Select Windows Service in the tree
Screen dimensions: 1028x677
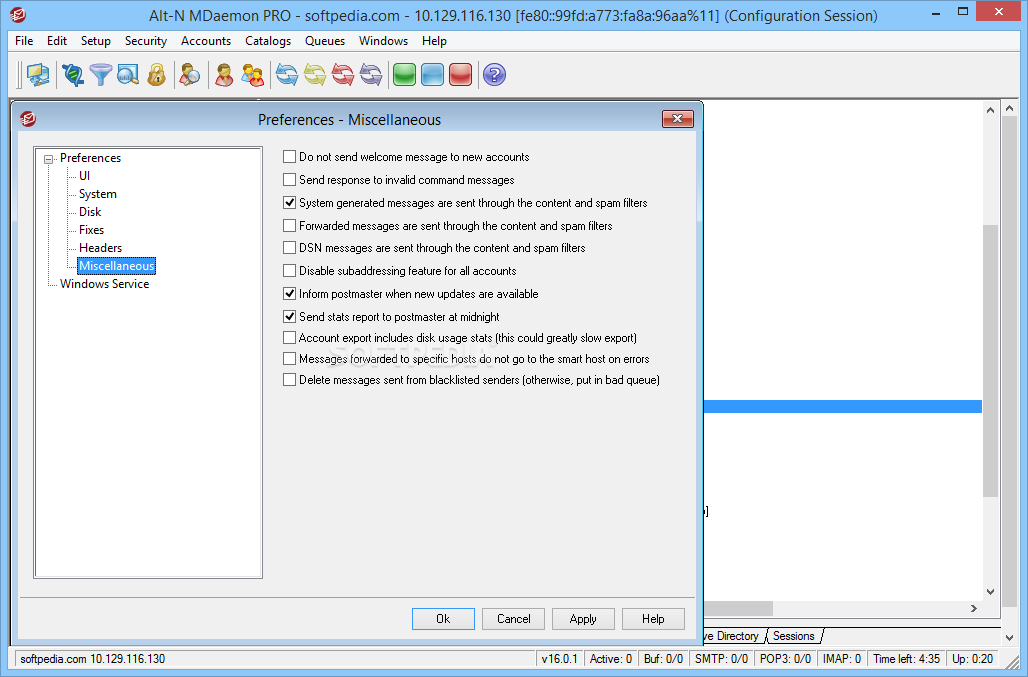coord(104,284)
